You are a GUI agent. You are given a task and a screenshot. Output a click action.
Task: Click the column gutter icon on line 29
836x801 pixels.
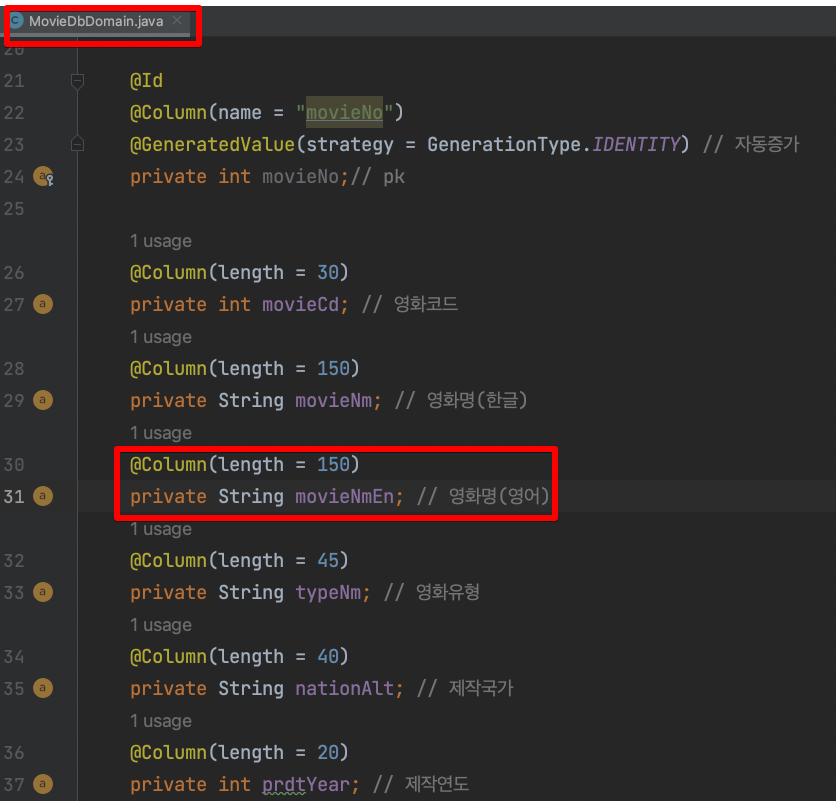(x=43, y=400)
